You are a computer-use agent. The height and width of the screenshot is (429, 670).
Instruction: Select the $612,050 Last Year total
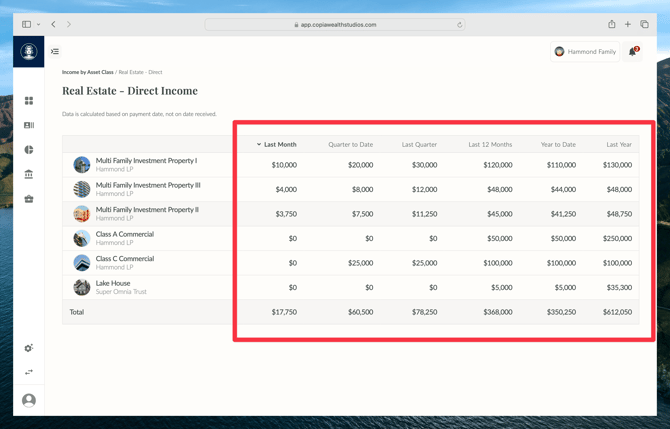point(617,312)
